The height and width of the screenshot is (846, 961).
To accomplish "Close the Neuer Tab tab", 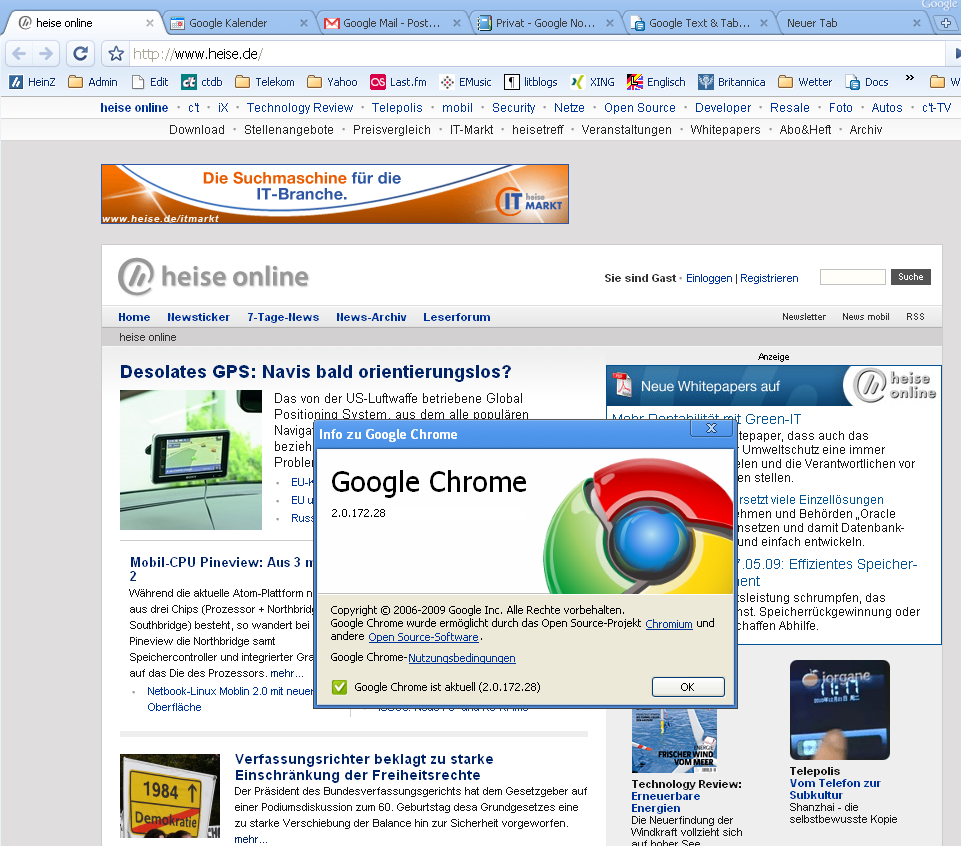I will pyautogui.click(x=916, y=23).
